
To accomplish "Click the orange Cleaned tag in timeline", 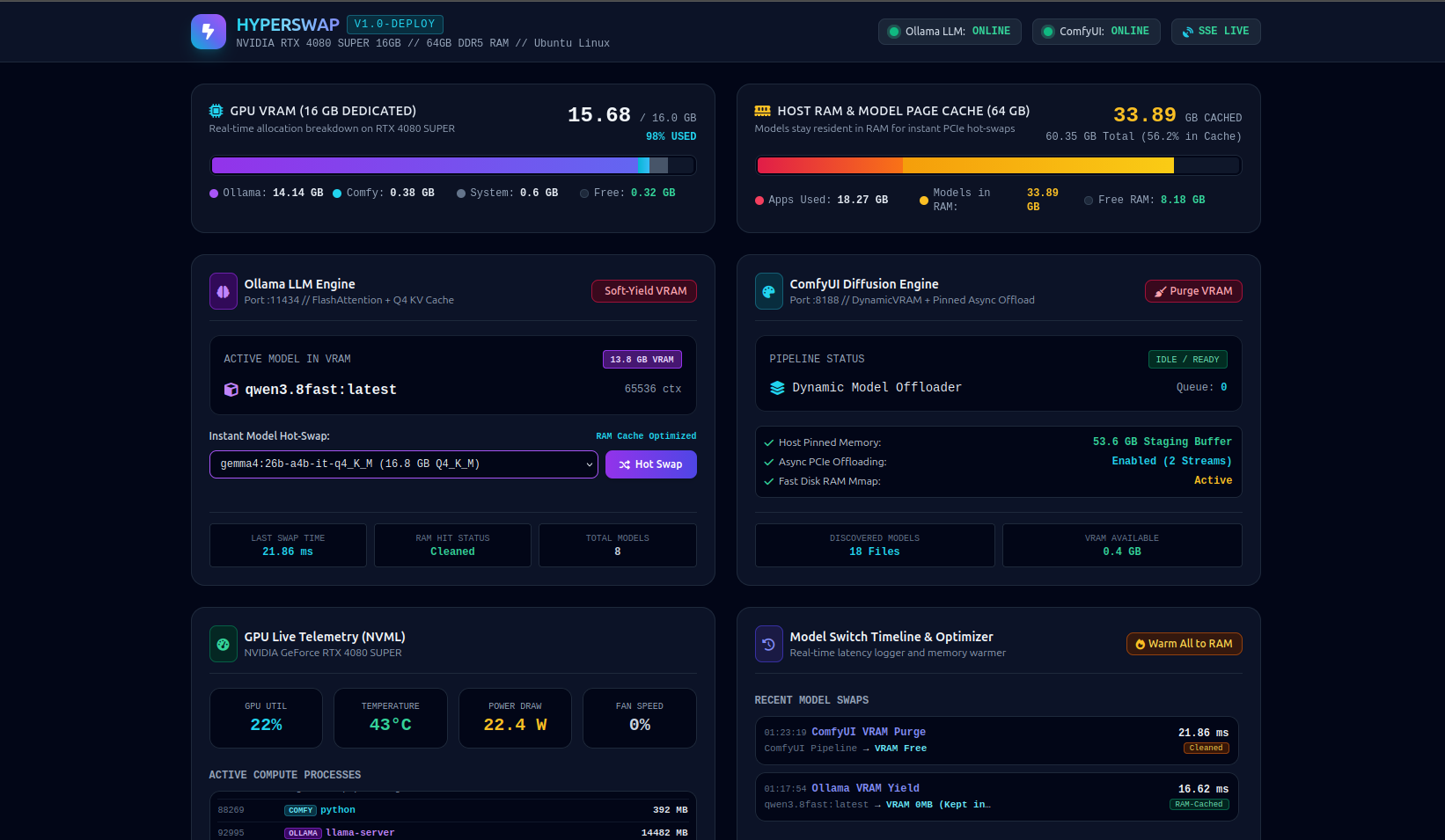I will click(1207, 749).
